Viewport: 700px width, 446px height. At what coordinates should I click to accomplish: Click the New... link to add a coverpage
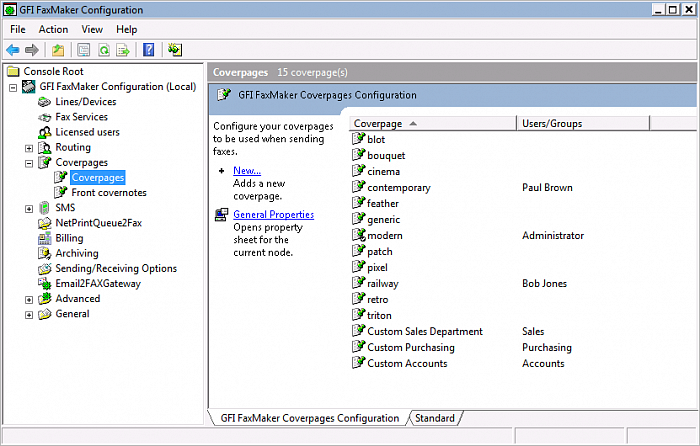[246, 171]
